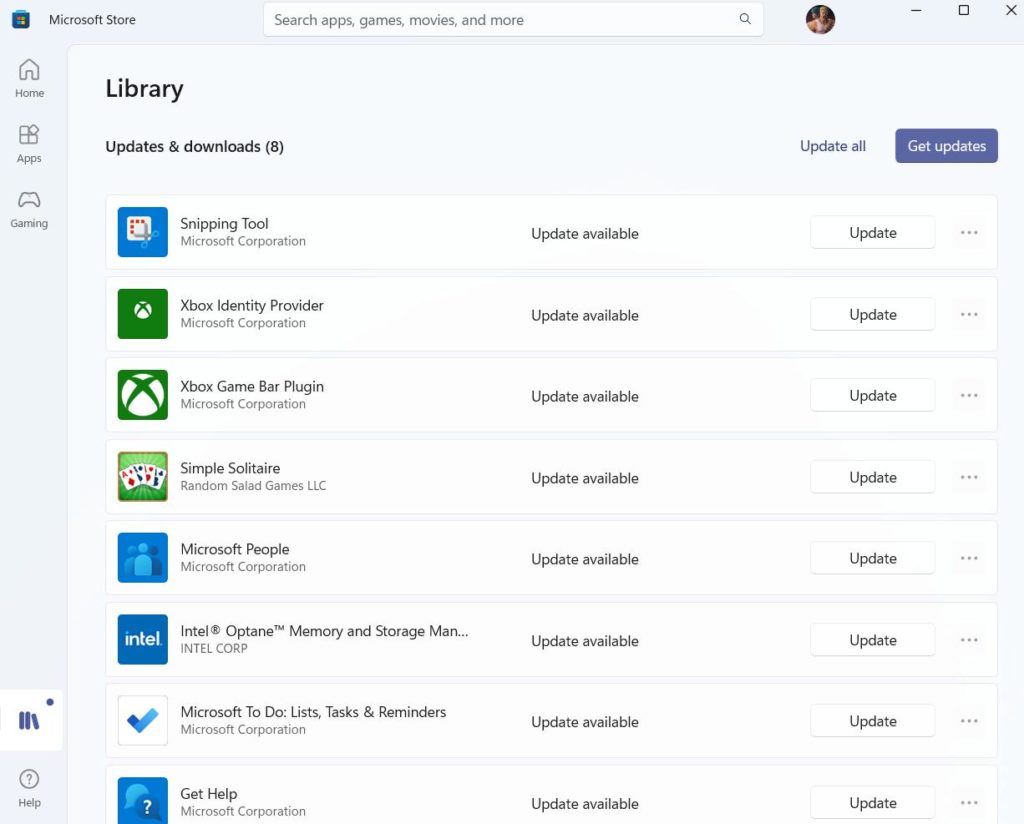Image resolution: width=1024 pixels, height=824 pixels.
Task: Open more options for Simple Solitaire
Action: pos(969,477)
